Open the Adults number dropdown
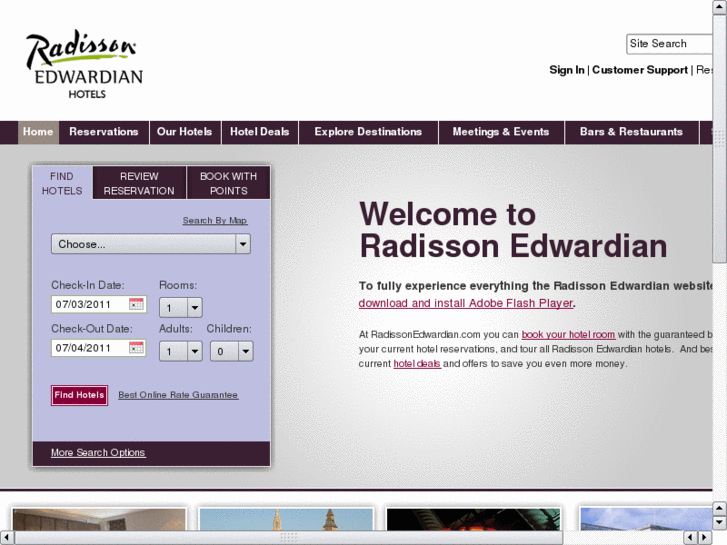 pyautogui.click(x=181, y=351)
